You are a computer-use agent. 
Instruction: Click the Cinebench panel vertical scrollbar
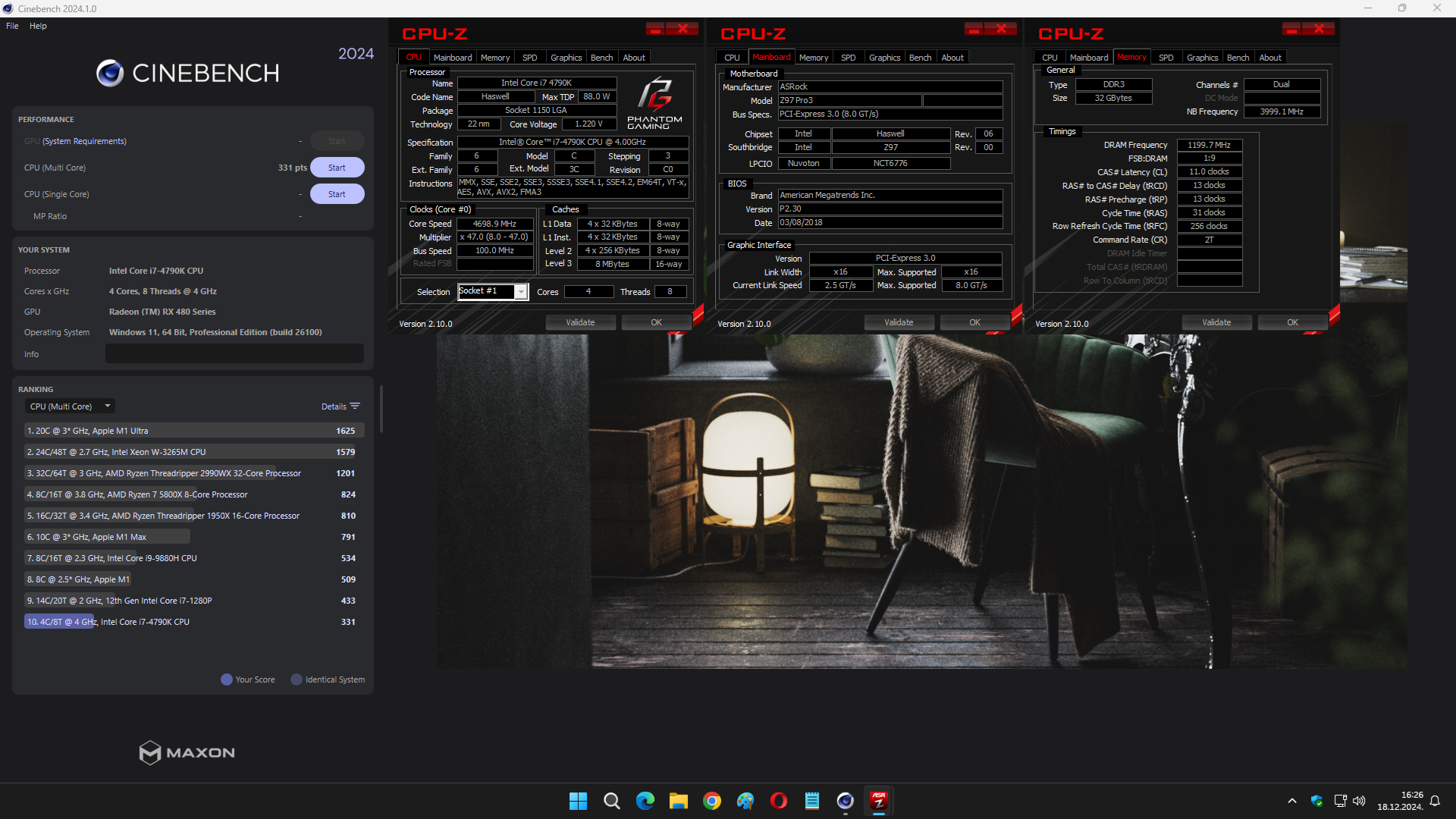pos(381,409)
